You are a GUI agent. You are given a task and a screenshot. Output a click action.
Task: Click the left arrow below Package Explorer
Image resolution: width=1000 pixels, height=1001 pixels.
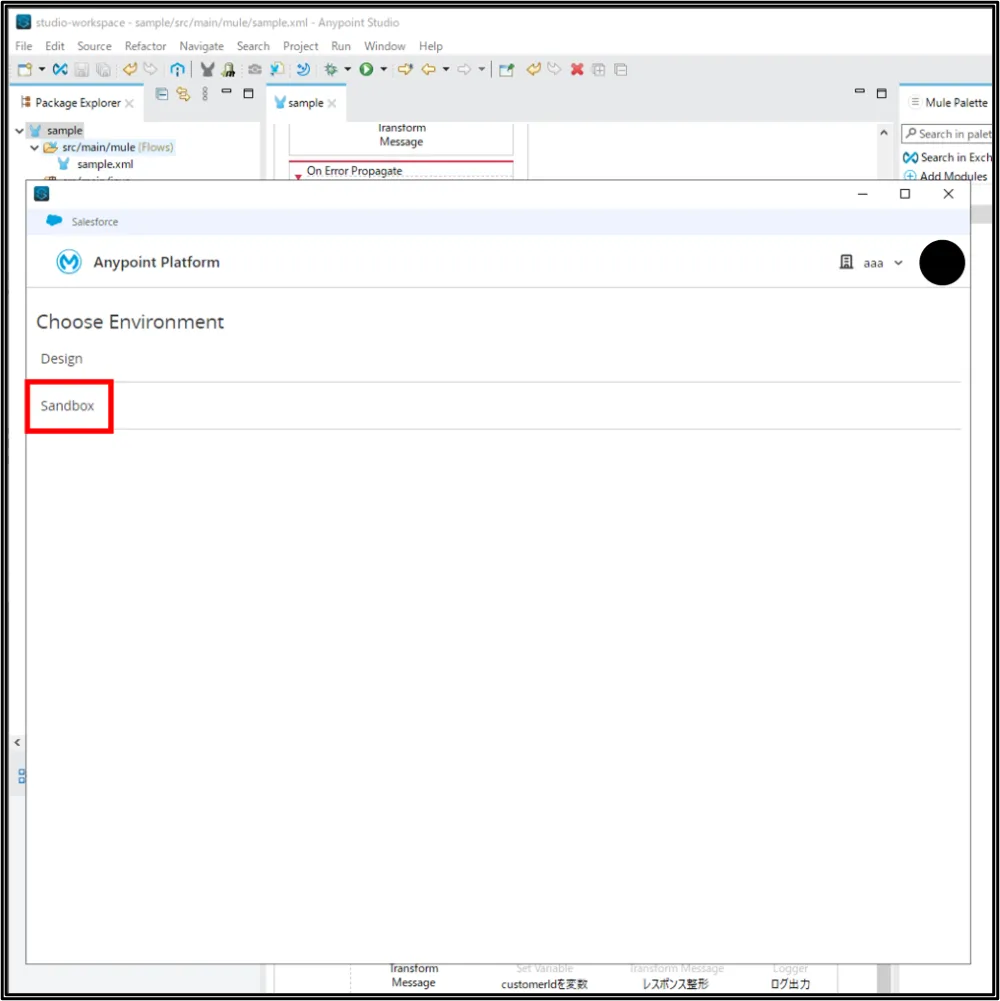[x=17, y=742]
